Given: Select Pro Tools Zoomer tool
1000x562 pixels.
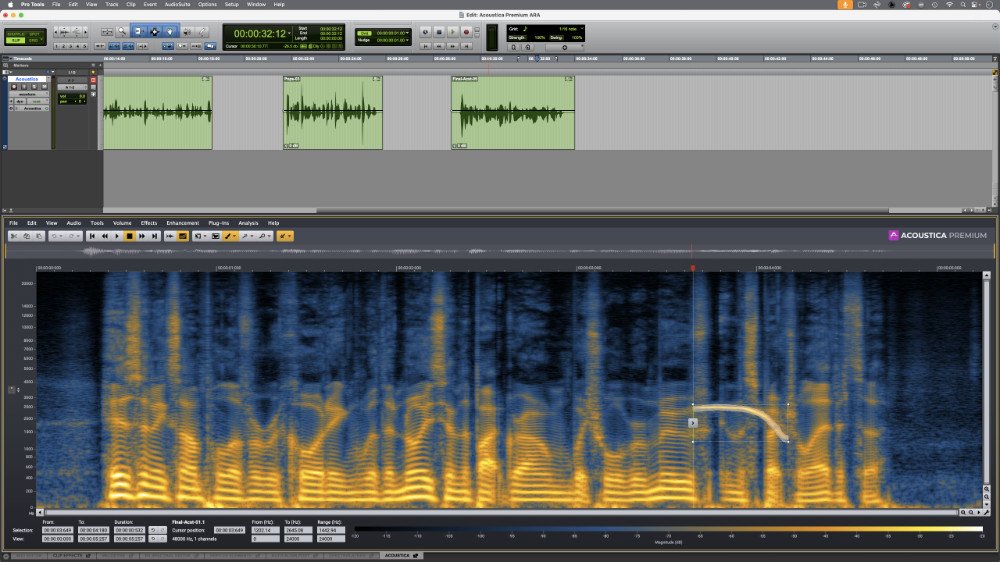Looking at the screenshot, I should 122,31.
